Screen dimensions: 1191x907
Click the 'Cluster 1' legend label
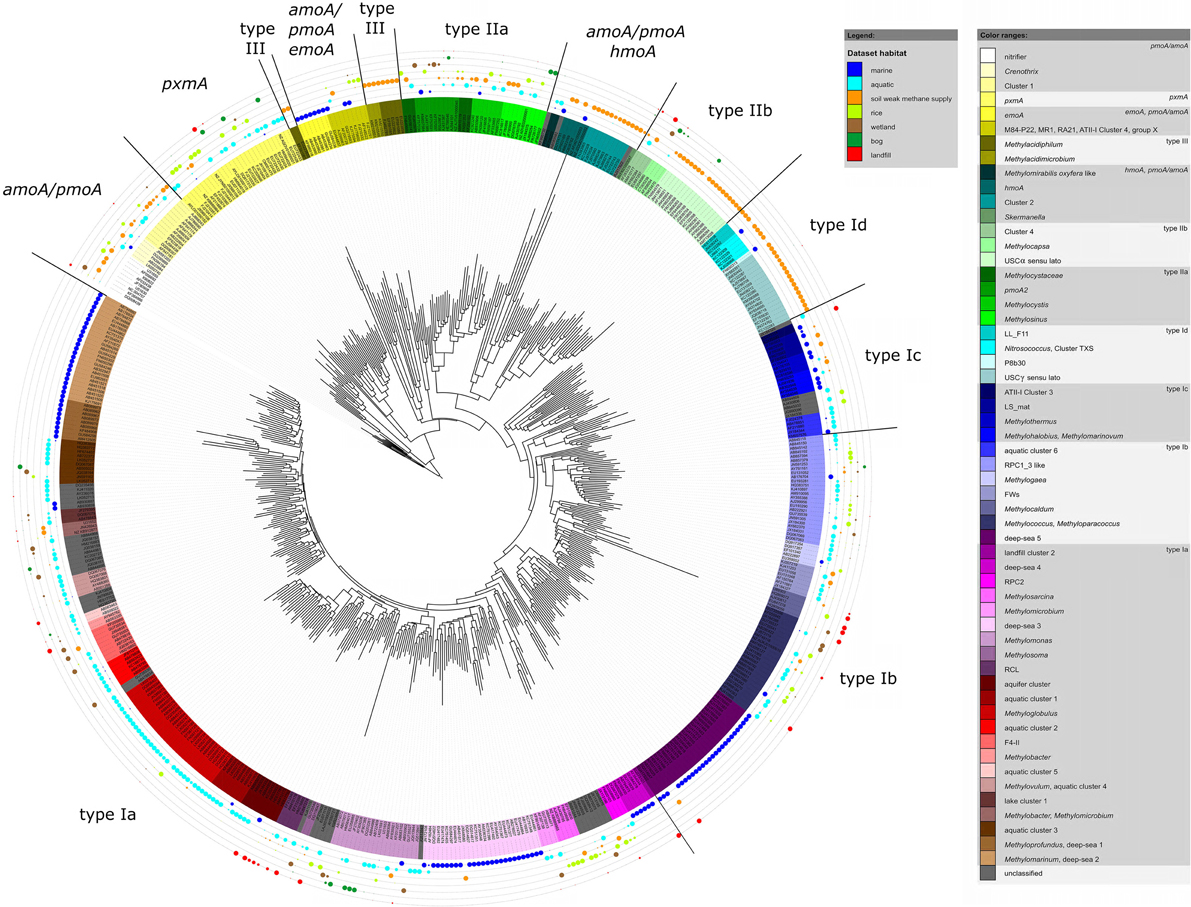tap(1016, 86)
